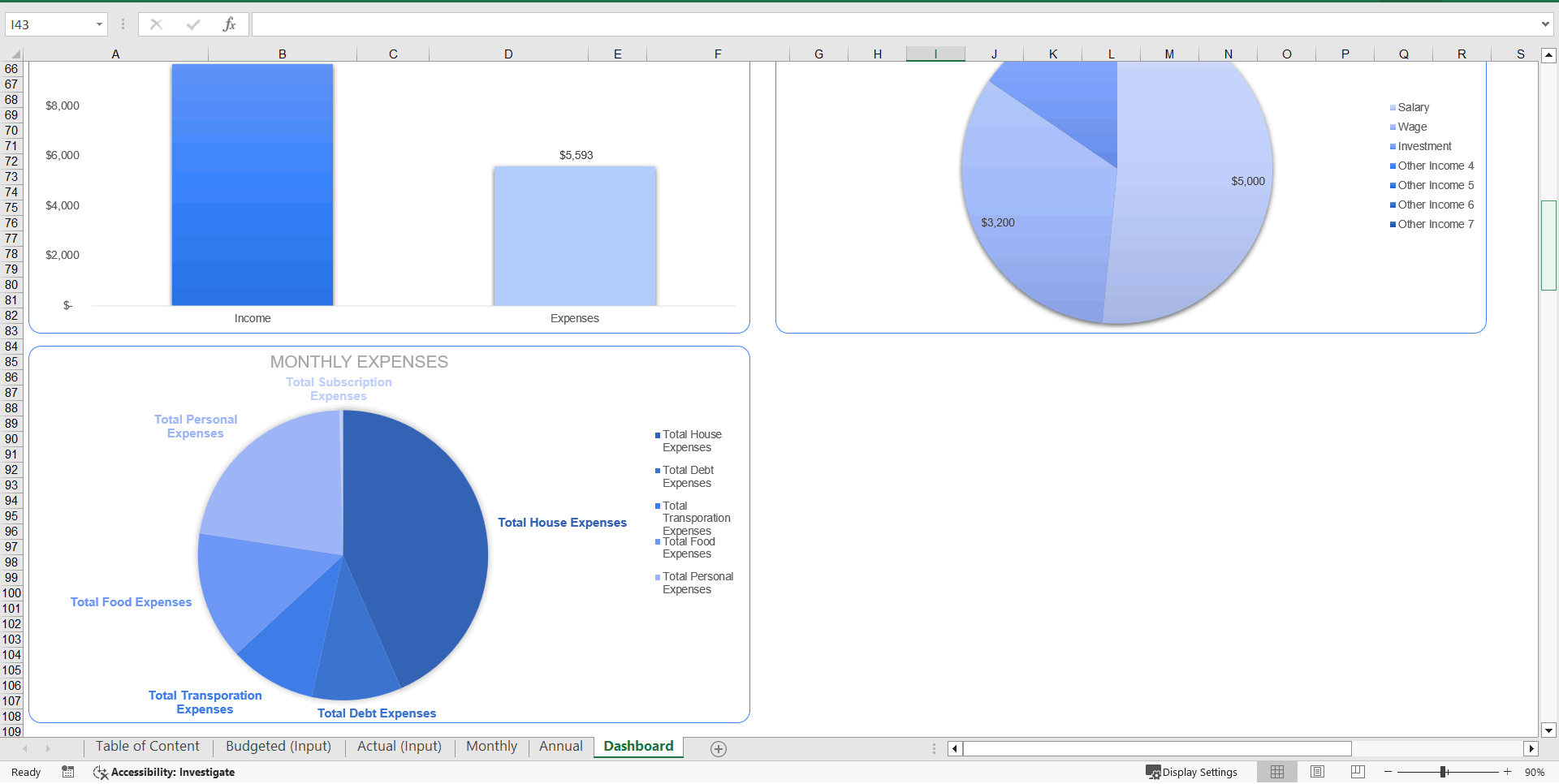The image size is (1559, 784).
Task: Select column I header
Action: (935, 54)
